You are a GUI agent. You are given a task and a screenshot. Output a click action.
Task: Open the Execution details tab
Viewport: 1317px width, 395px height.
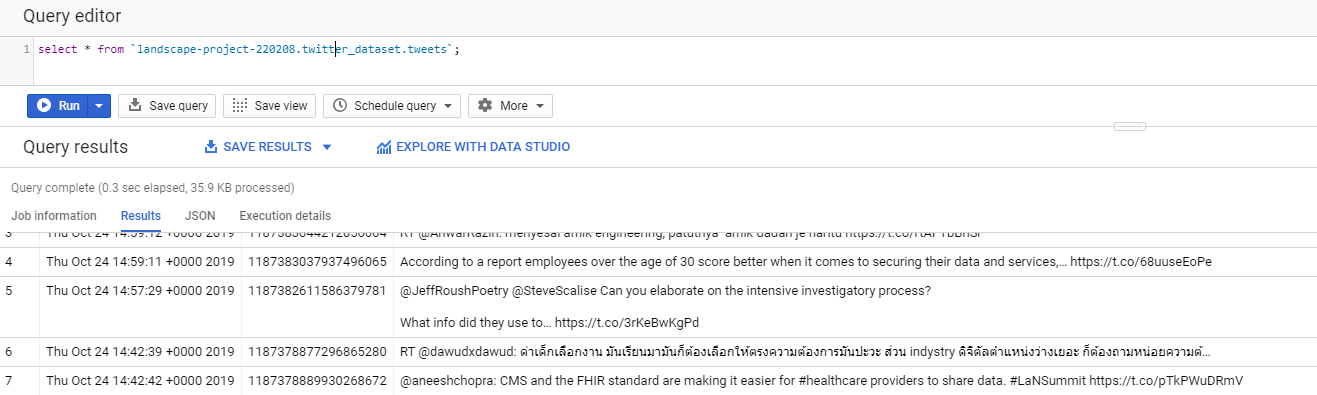(x=285, y=216)
